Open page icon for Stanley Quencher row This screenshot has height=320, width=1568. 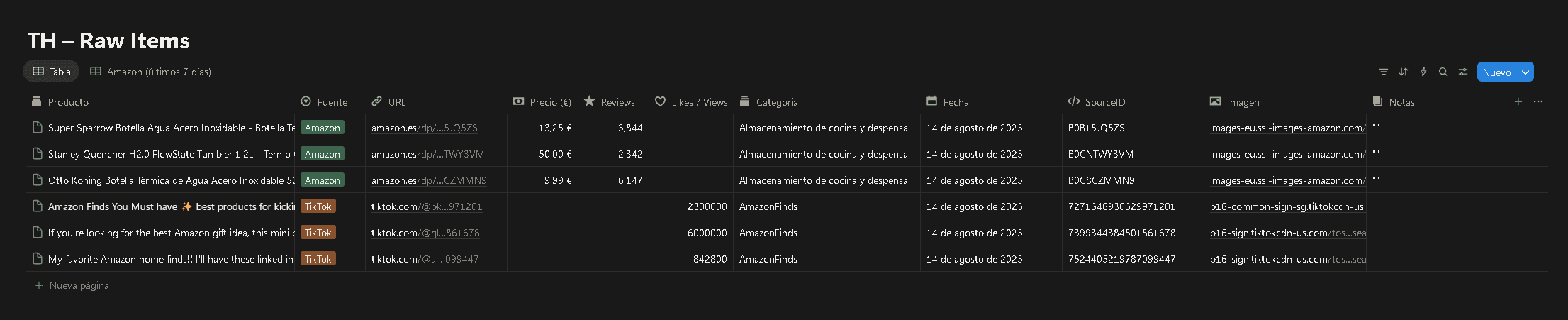[x=38, y=154]
